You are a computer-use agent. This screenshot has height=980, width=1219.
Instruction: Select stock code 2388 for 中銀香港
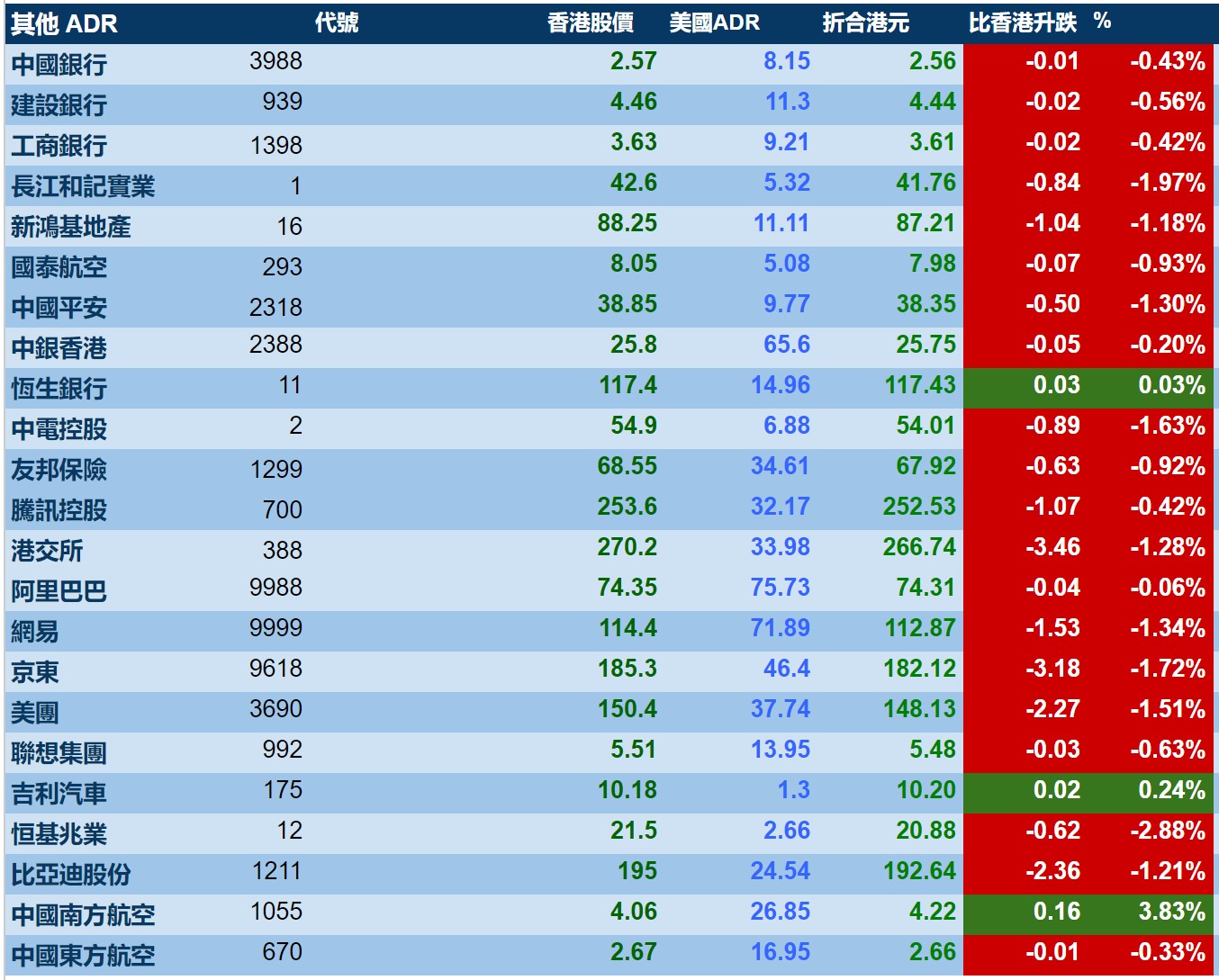click(275, 345)
